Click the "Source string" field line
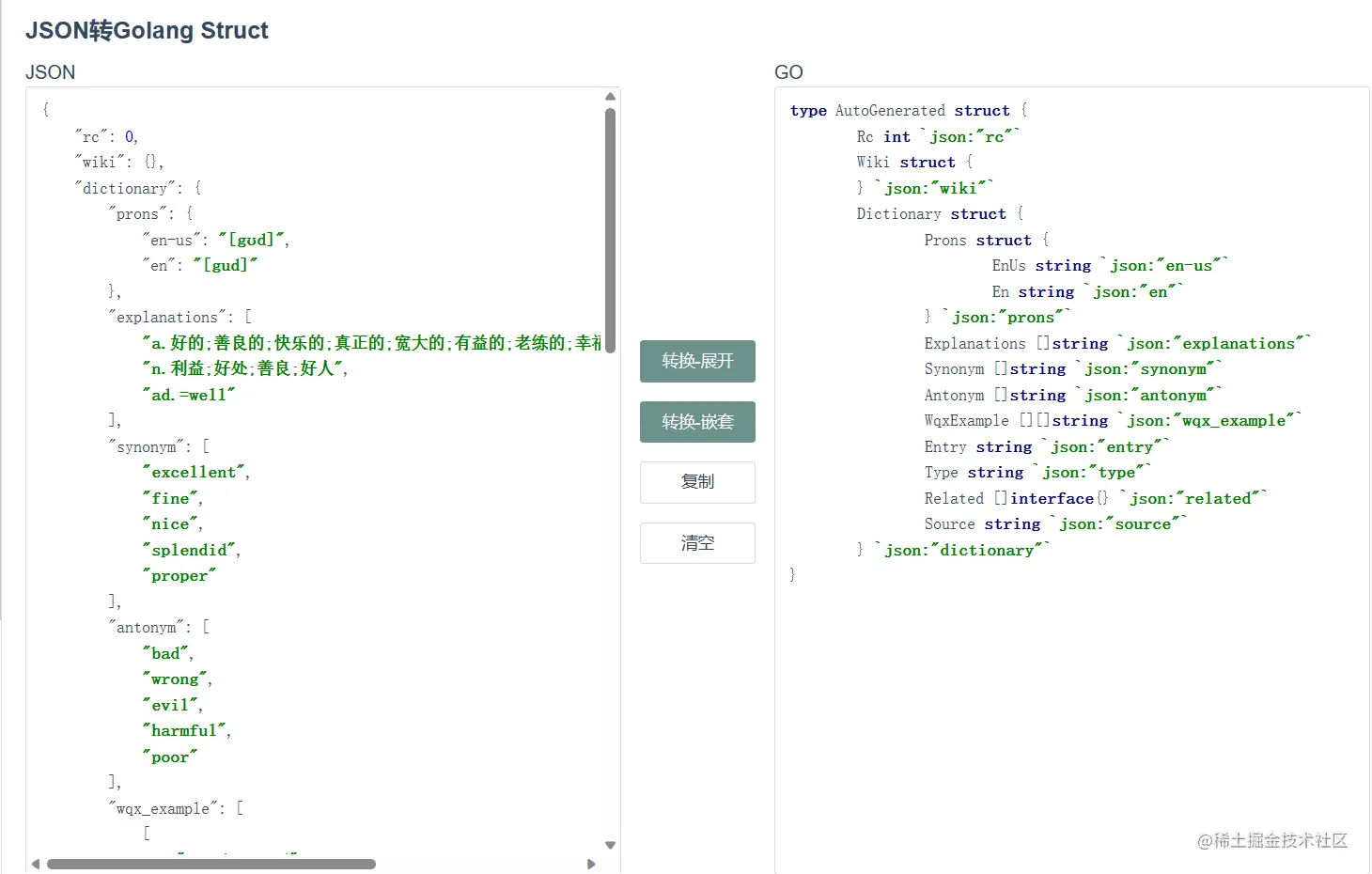Image resolution: width=1372 pixels, height=874 pixels. pos(1056,524)
